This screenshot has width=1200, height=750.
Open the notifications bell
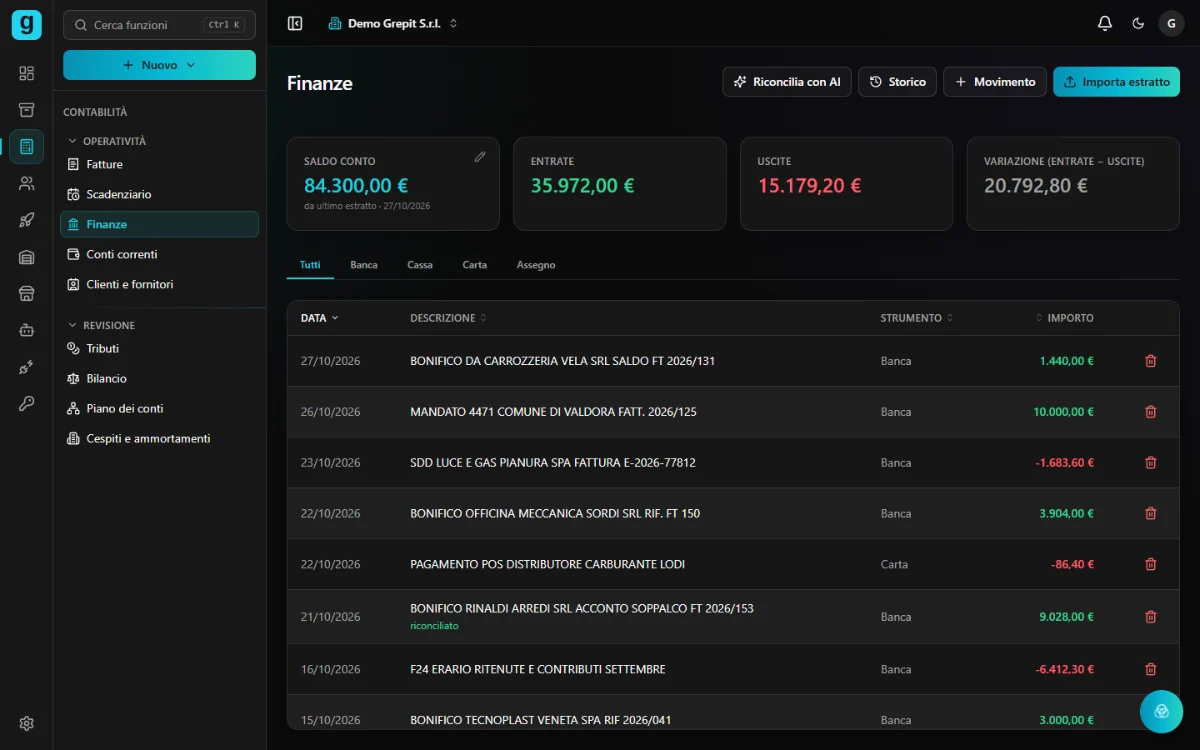[x=1105, y=23]
